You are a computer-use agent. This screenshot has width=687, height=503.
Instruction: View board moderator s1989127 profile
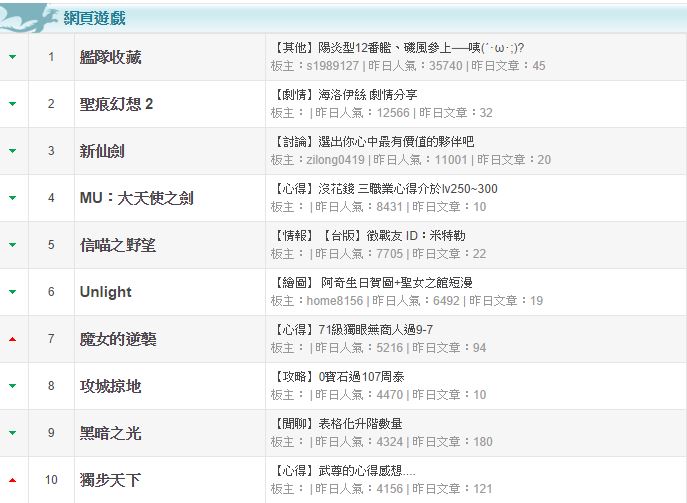coord(335,66)
